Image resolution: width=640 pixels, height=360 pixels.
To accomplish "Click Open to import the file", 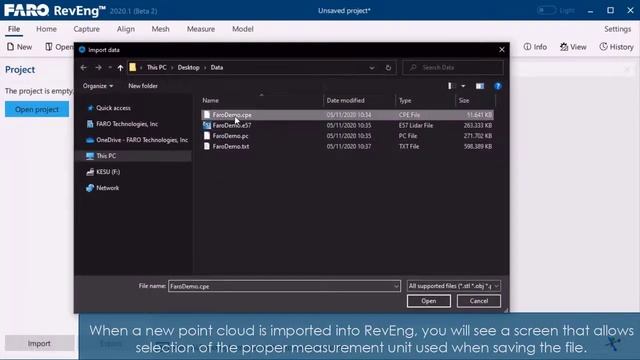I will tap(429, 301).
